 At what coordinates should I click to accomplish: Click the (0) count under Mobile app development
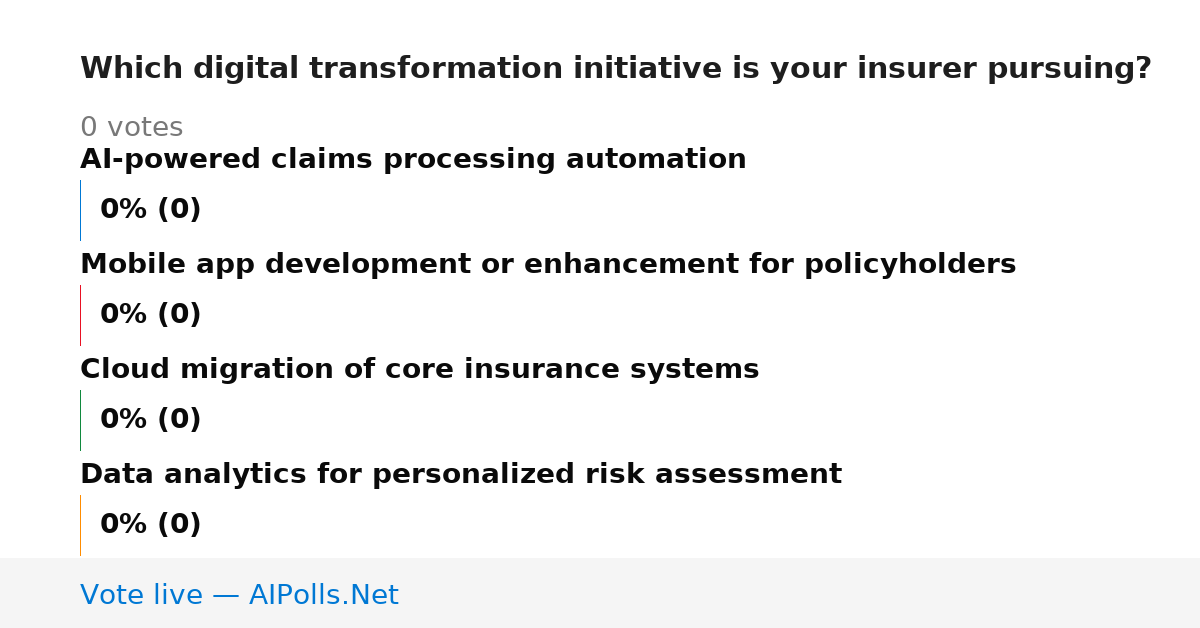179,315
